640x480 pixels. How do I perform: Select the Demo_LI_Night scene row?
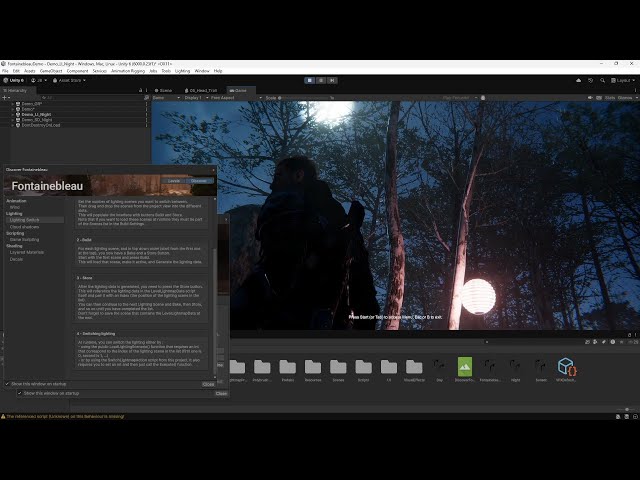(x=76, y=115)
